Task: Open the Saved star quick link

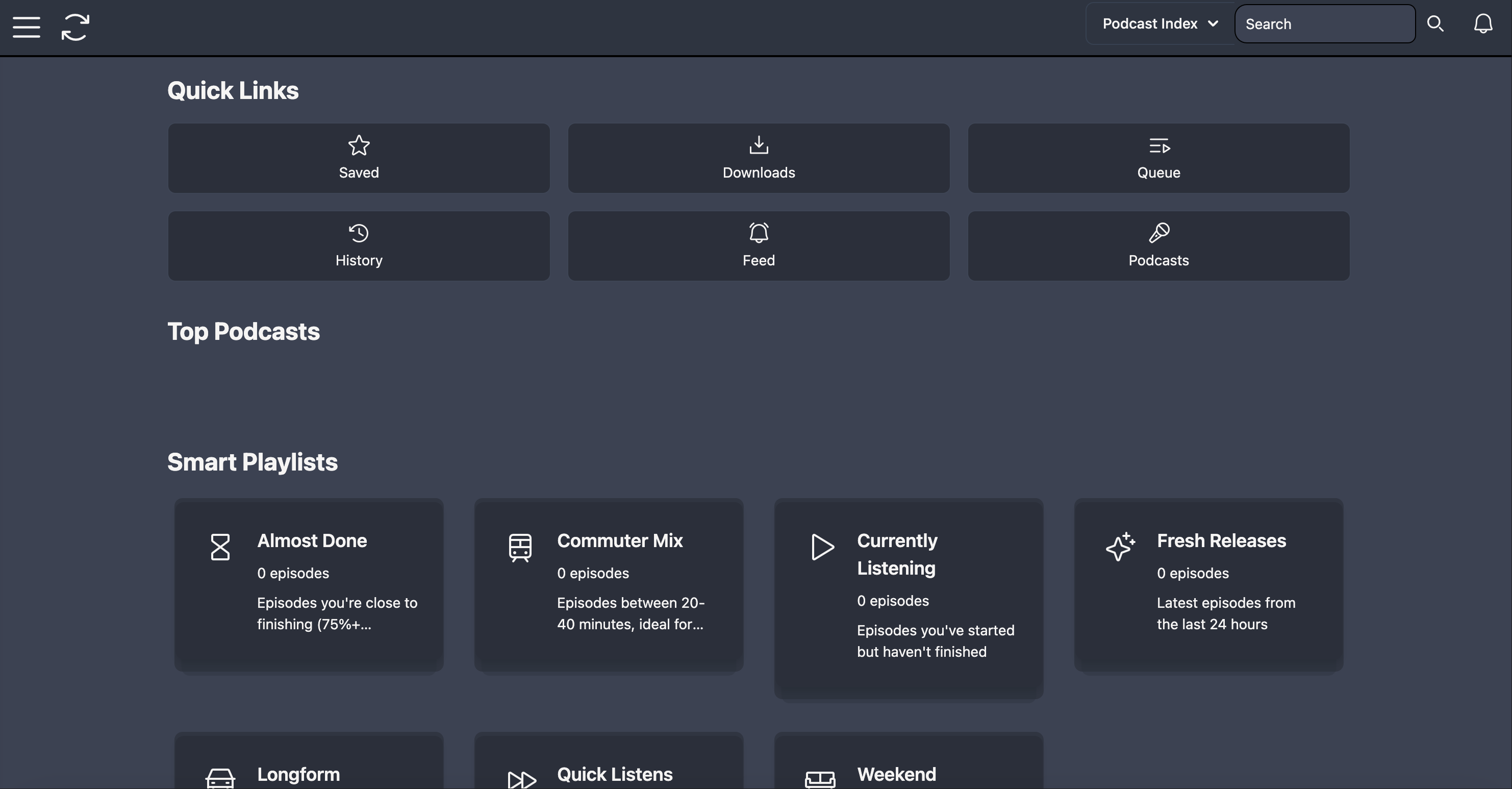Action: [x=359, y=158]
